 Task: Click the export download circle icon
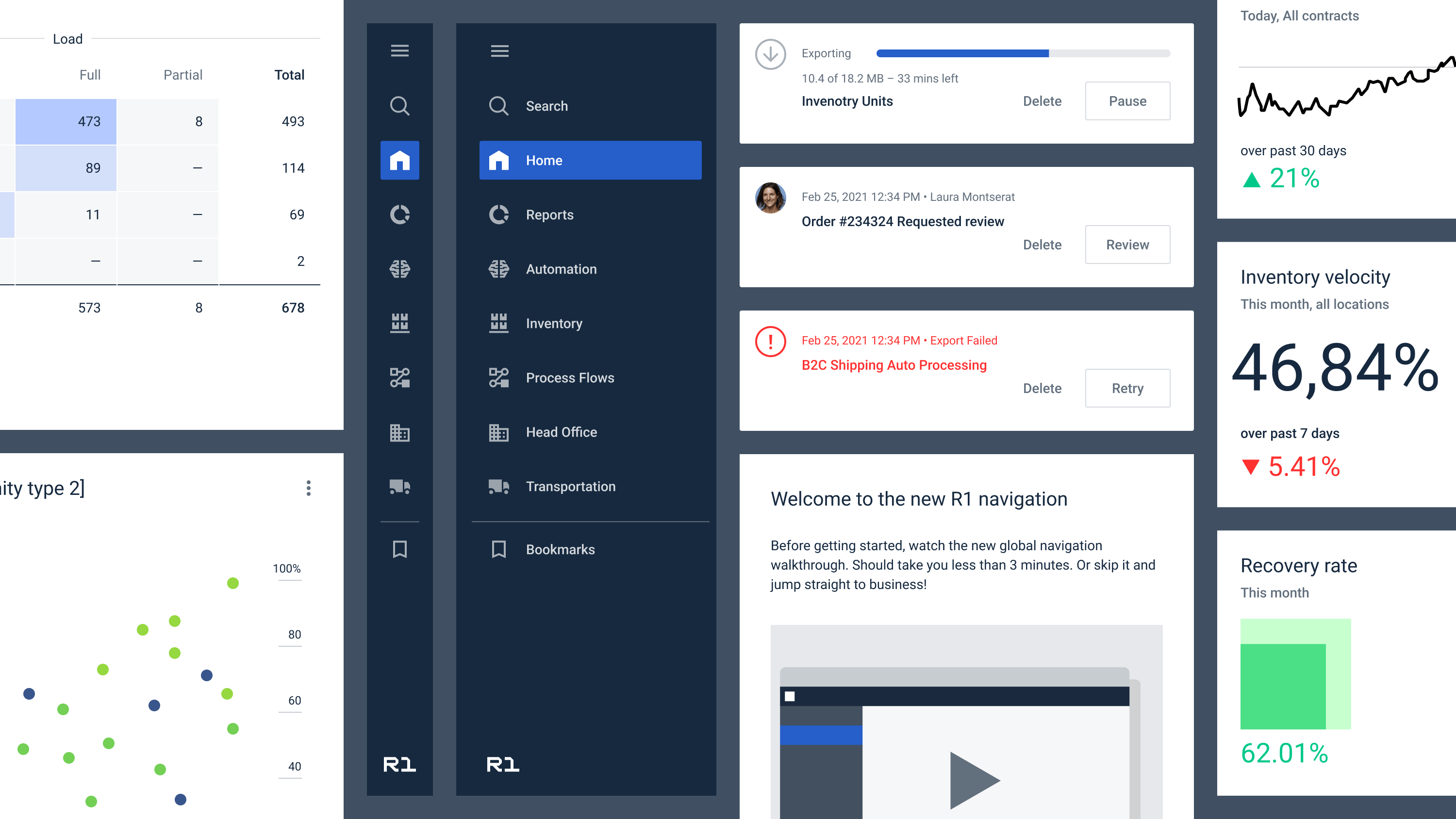(770, 54)
